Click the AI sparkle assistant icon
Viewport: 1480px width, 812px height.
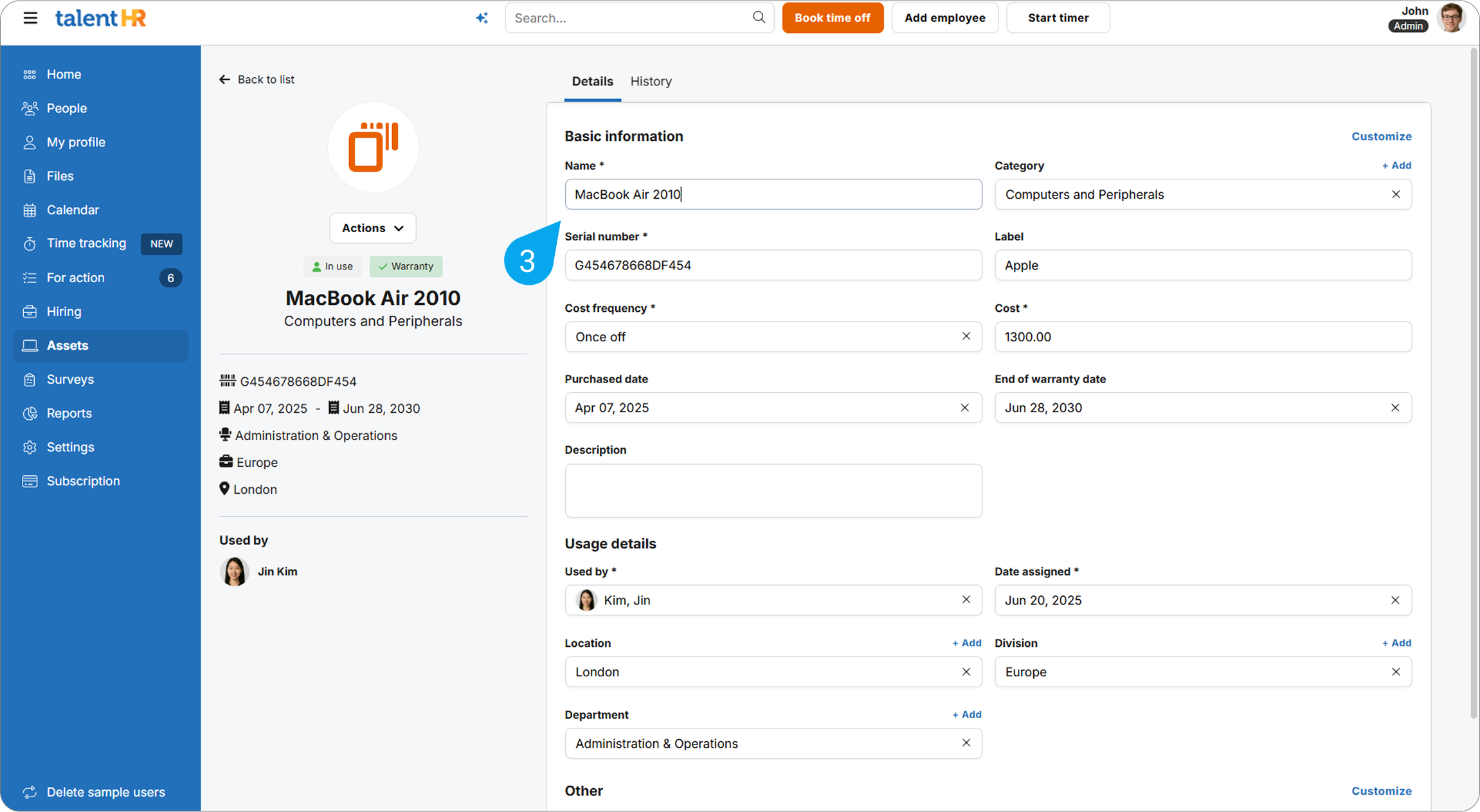482,18
